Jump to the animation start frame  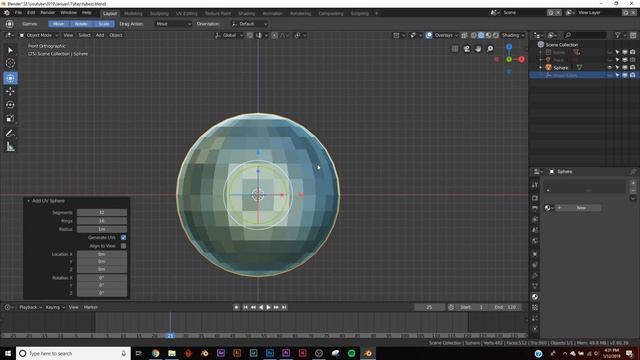coord(245,307)
